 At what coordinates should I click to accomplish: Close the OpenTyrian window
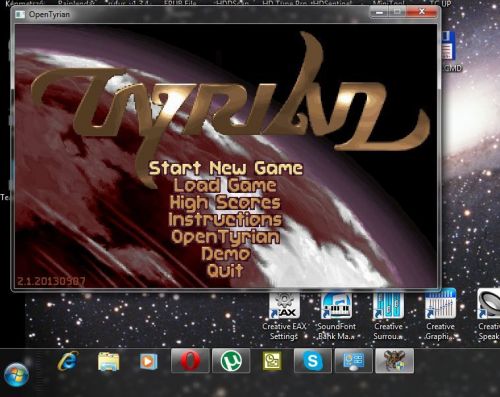[422, 12]
